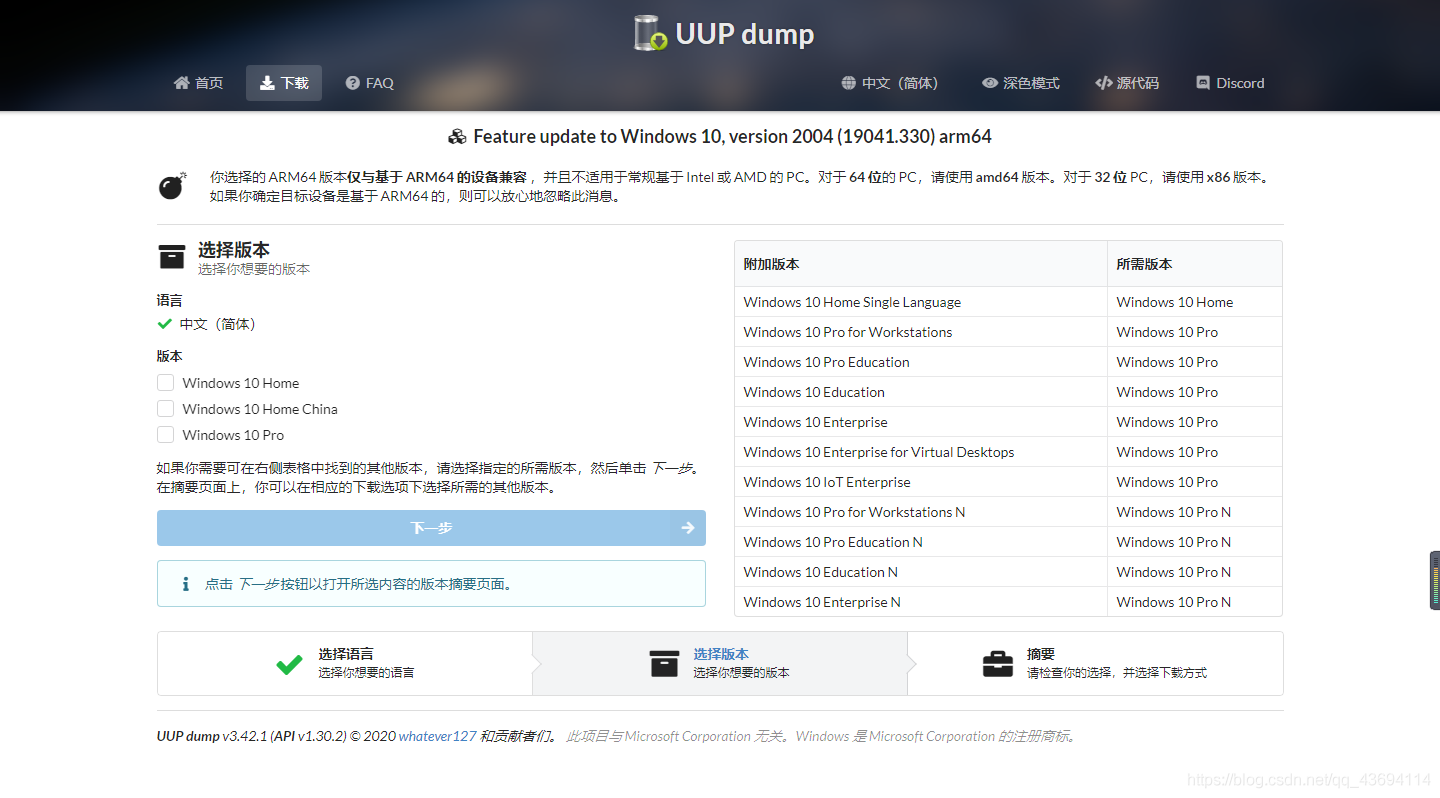
Task: Click the Windows 10 Pro for Workstations N cell
Action: pyautogui.click(x=921, y=512)
